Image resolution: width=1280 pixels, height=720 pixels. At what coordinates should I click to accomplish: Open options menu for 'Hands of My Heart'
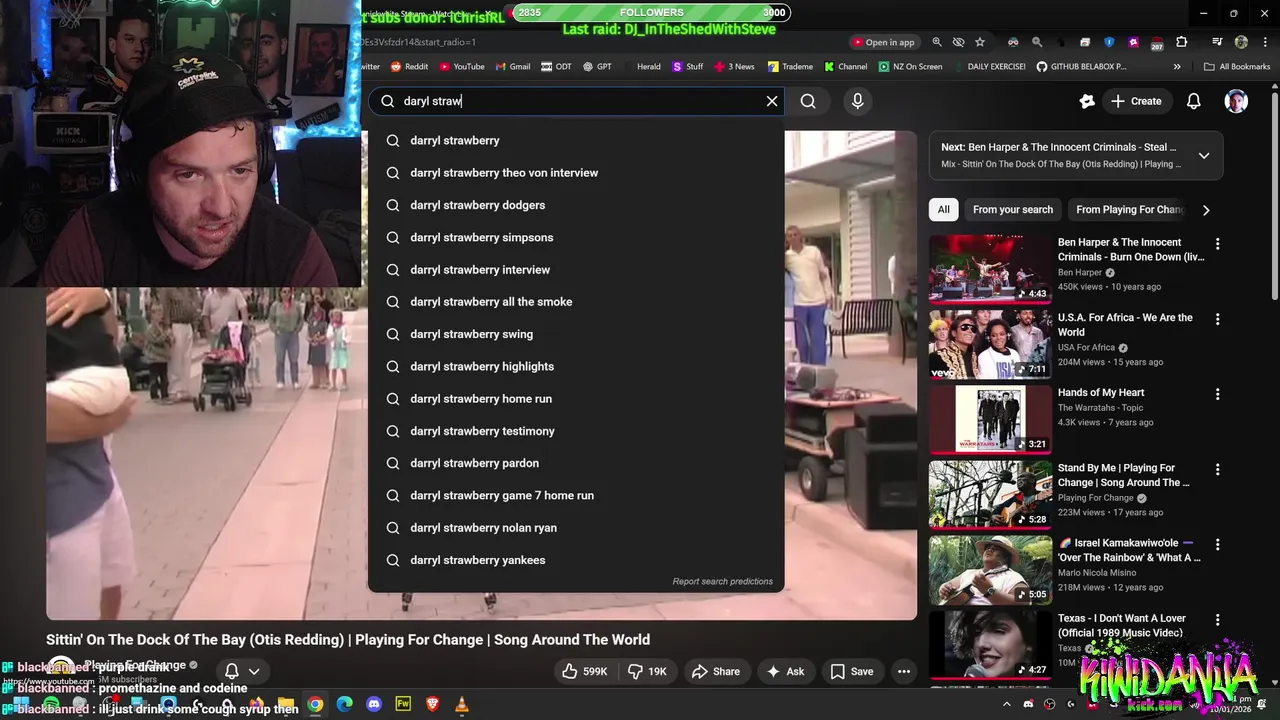[1217, 394]
